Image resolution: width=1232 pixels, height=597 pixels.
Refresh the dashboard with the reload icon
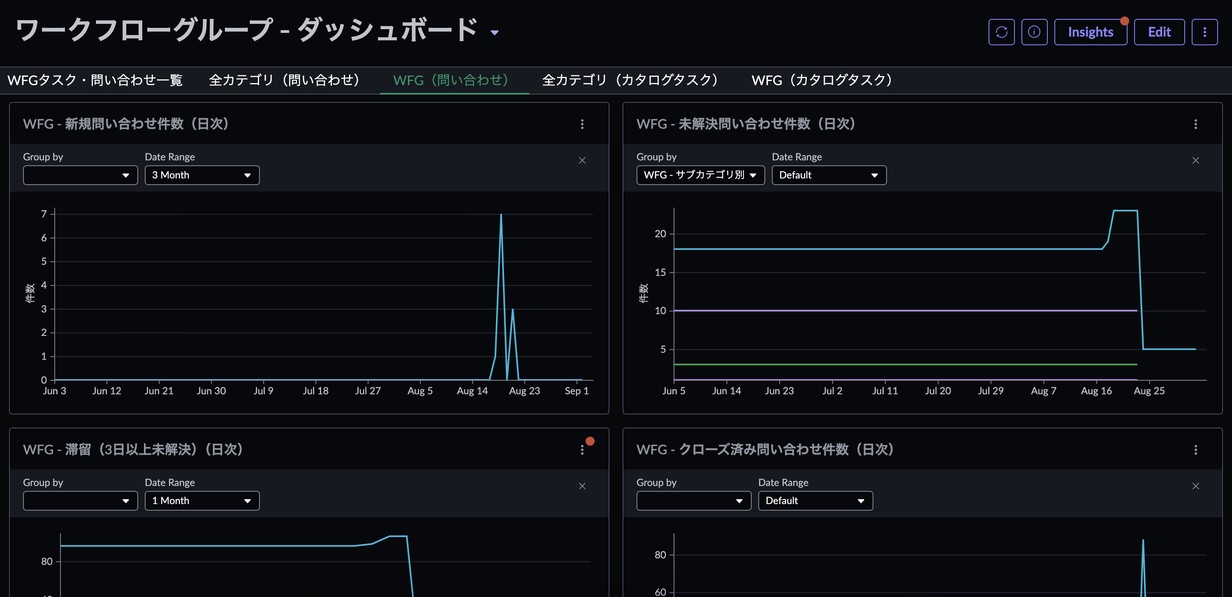coord(1001,32)
